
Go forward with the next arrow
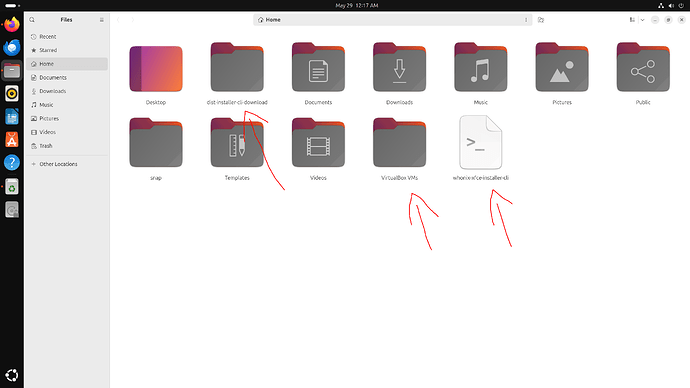pos(132,20)
